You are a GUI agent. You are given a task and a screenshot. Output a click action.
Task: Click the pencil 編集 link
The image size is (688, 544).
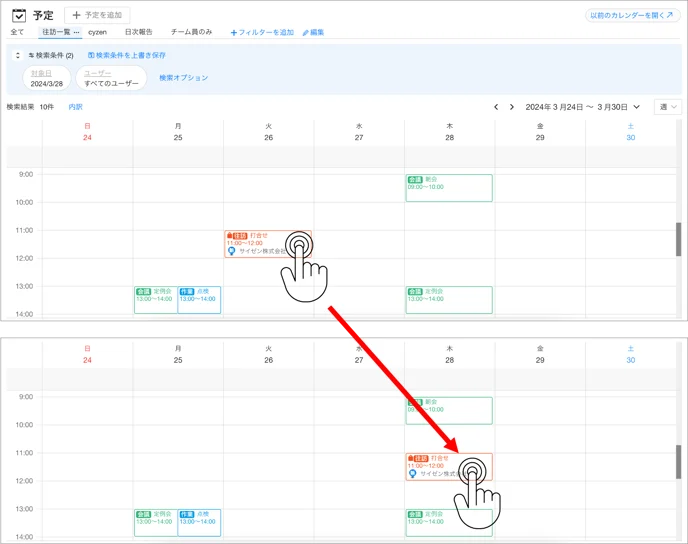click(313, 32)
